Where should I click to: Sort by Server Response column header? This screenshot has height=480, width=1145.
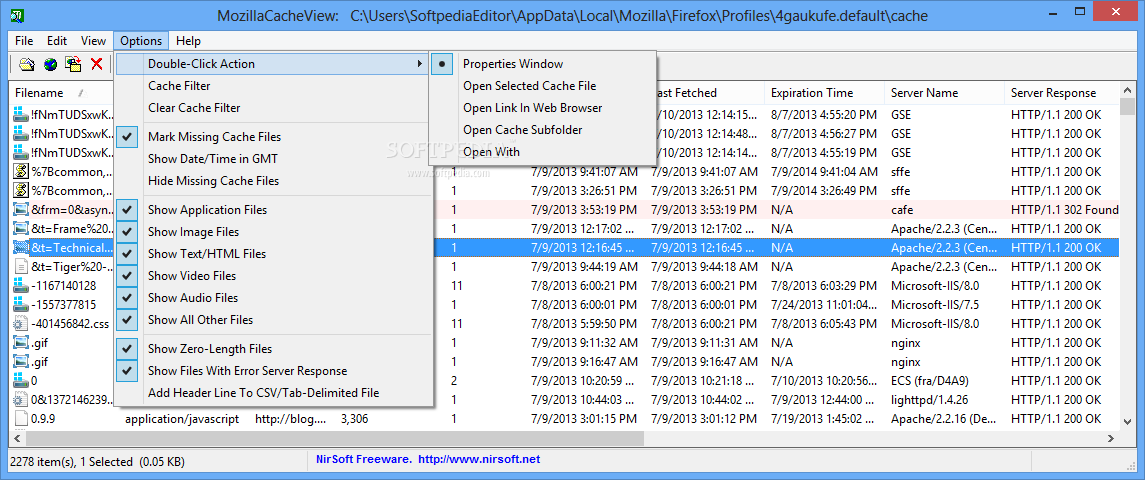pyautogui.click(x=1061, y=93)
